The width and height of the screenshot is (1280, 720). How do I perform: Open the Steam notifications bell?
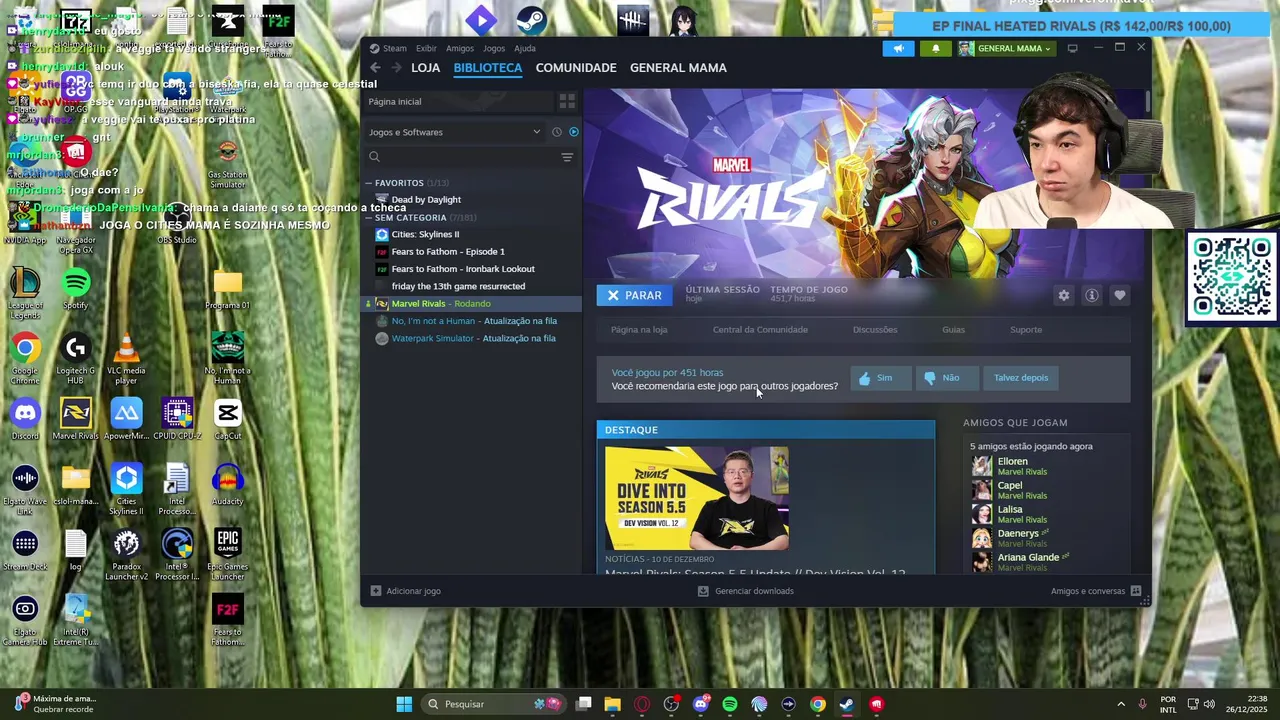(936, 48)
